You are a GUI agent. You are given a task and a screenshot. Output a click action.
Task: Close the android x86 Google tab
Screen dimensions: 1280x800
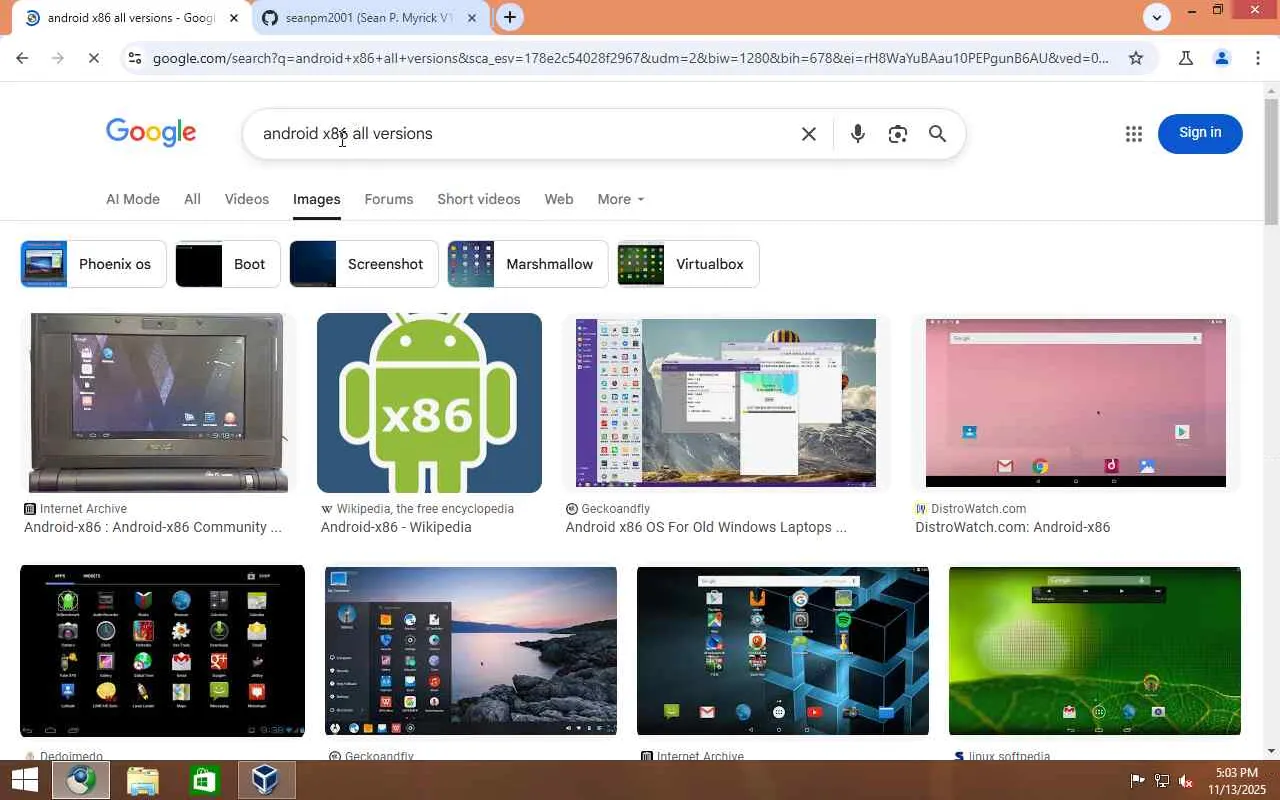[234, 18]
